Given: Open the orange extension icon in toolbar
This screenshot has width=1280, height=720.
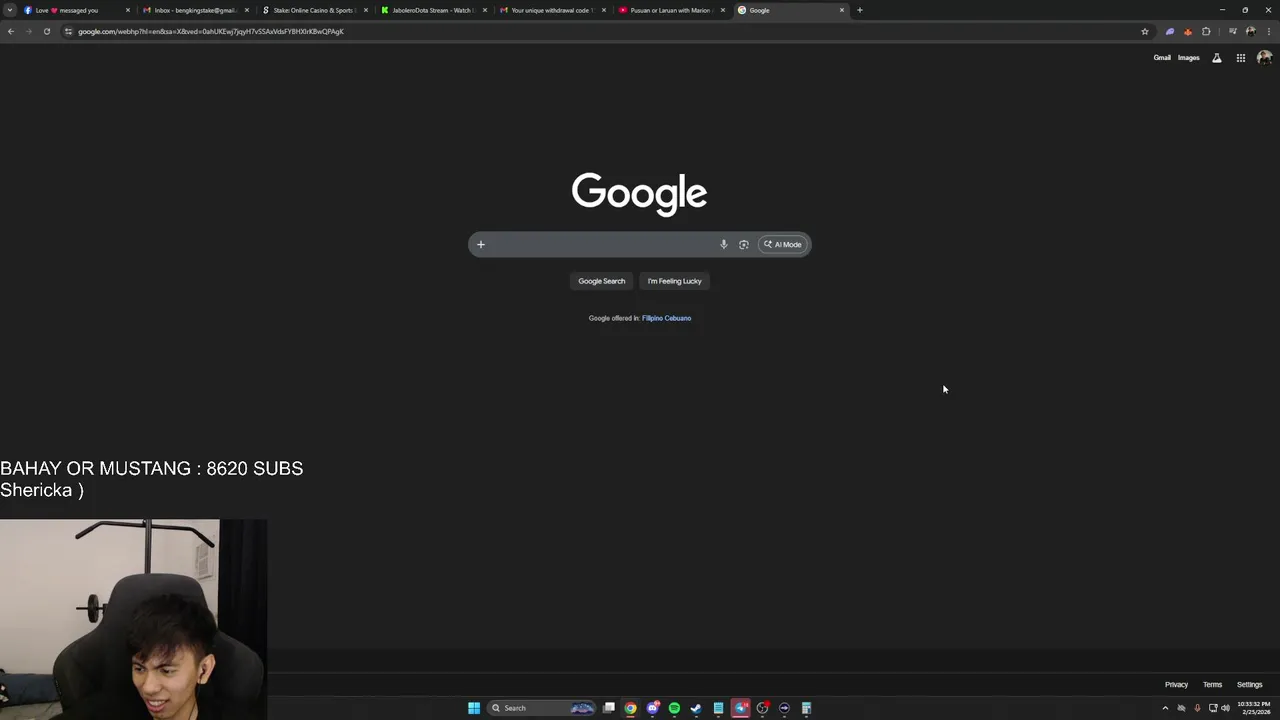Looking at the screenshot, I should tap(1187, 31).
